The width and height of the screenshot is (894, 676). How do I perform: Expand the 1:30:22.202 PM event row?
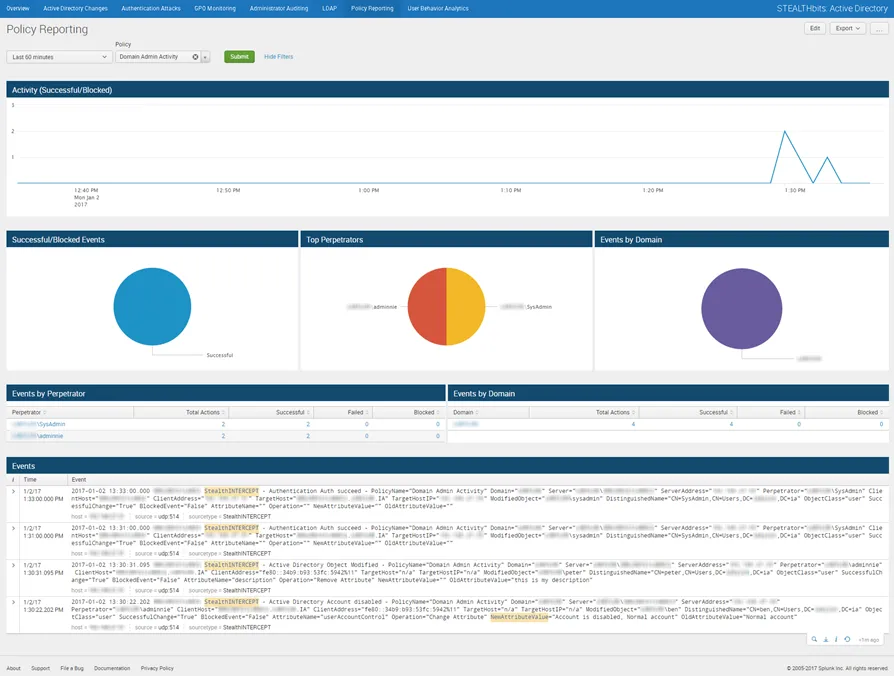point(13,602)
